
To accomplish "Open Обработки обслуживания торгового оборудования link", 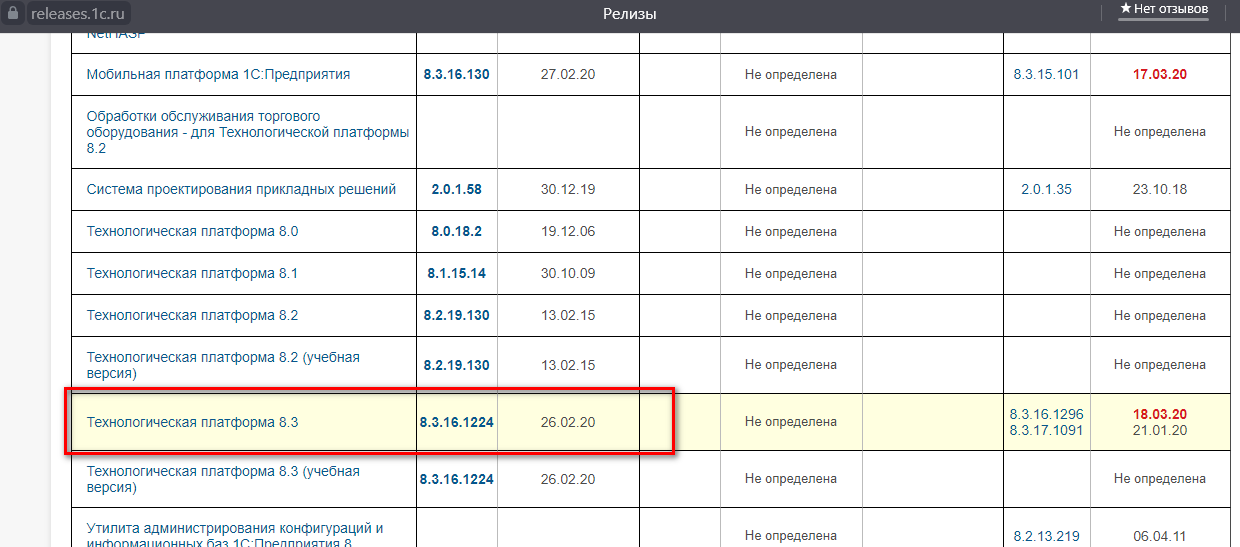I will pyautogui.click(x=247, y=131).
